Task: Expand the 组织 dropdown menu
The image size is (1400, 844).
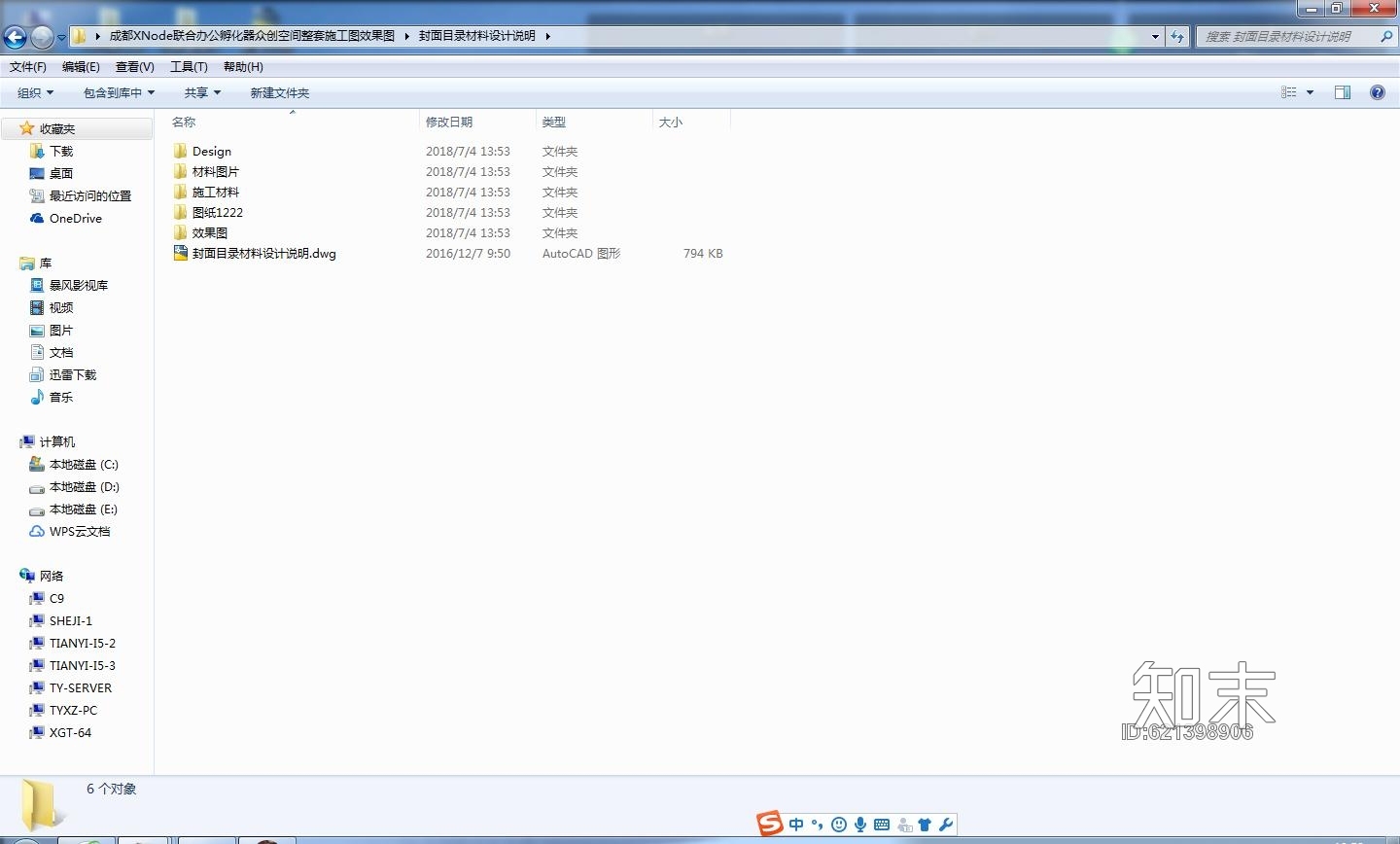Action: click(x=35, y=93)
